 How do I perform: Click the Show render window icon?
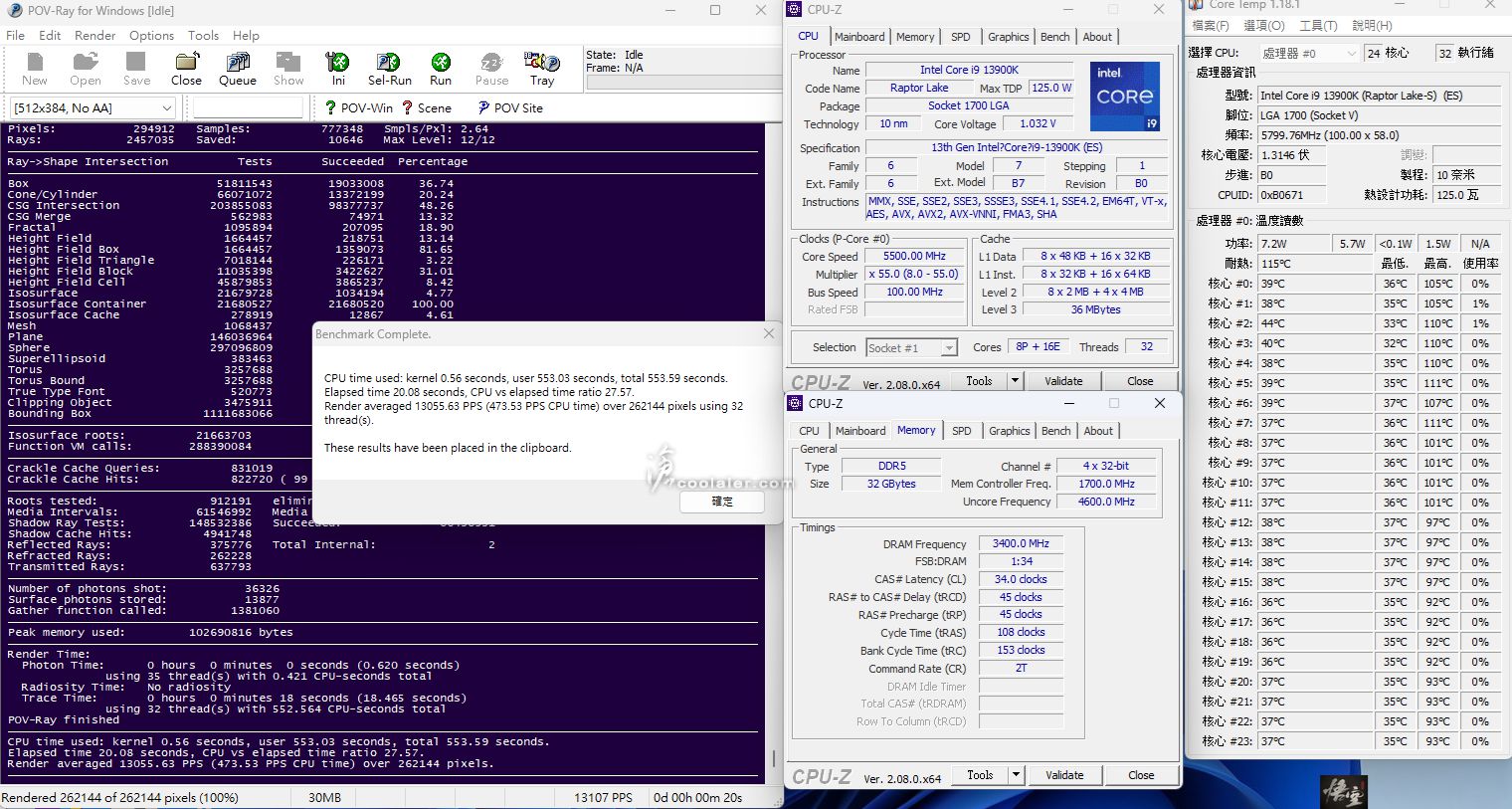(x=288, y=69)
